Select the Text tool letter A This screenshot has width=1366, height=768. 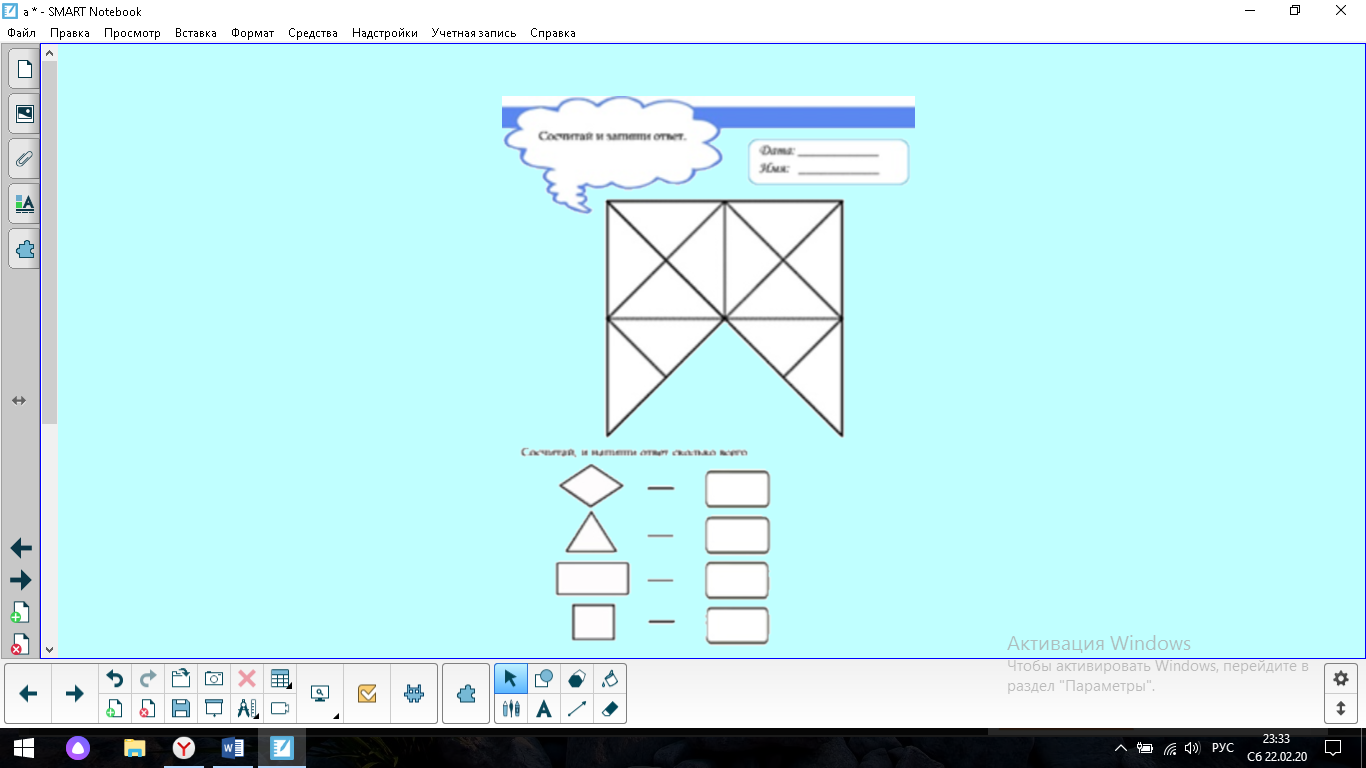[x=544, y=709]
